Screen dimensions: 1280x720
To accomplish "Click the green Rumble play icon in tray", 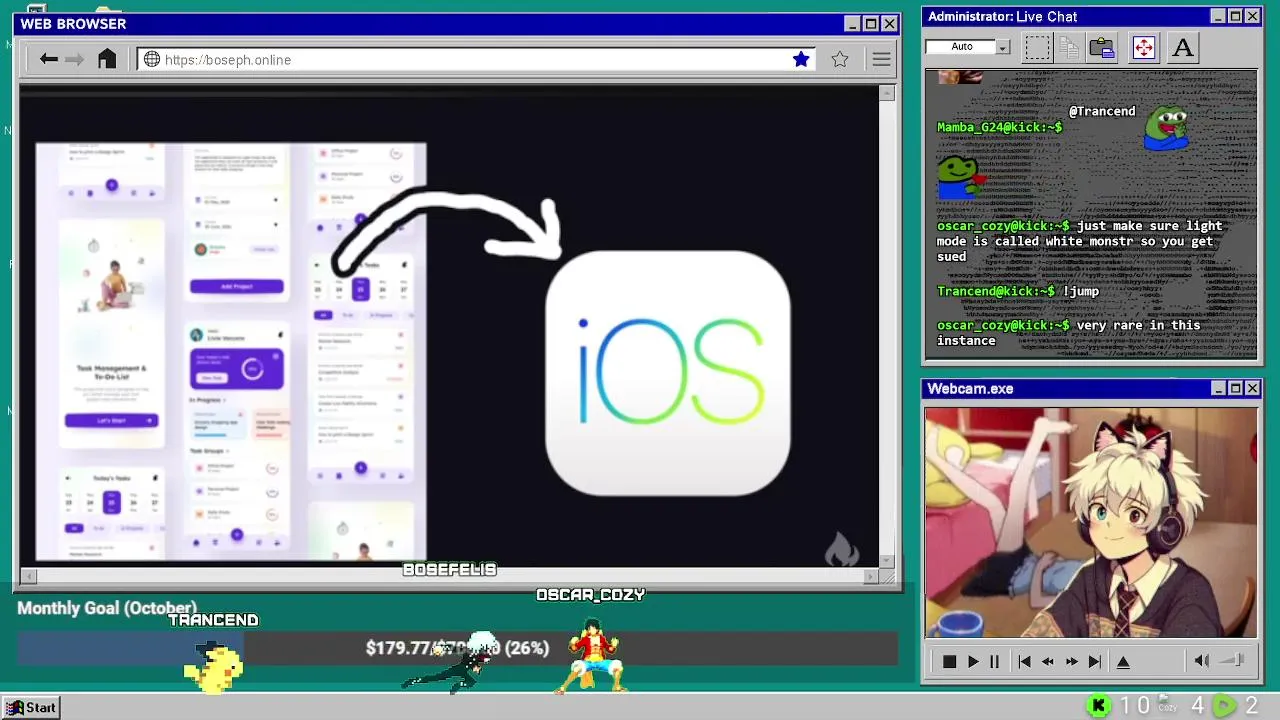I will [1224, 706].
